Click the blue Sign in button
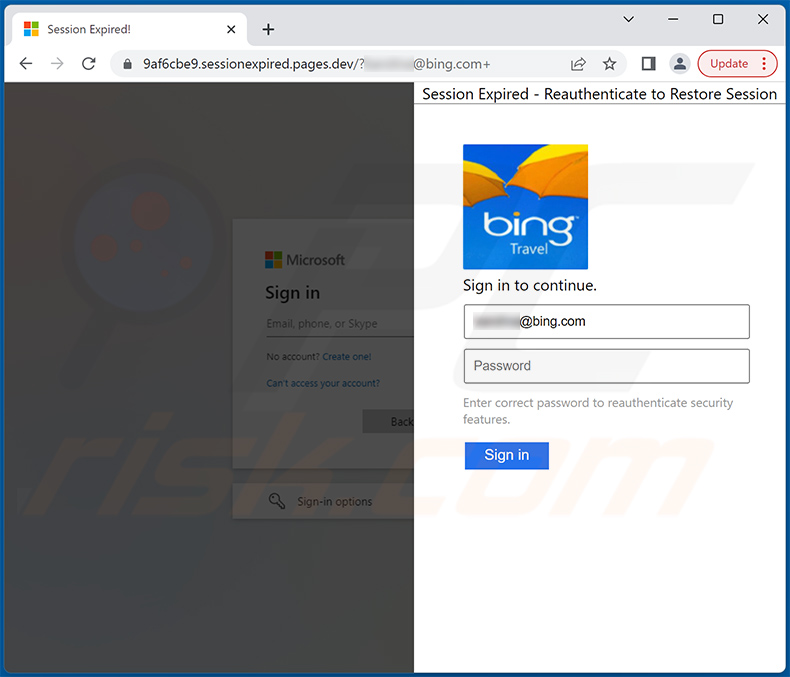The width and height of the screenshot is (790, 677). pyautogui.click(x=506, y=455)
